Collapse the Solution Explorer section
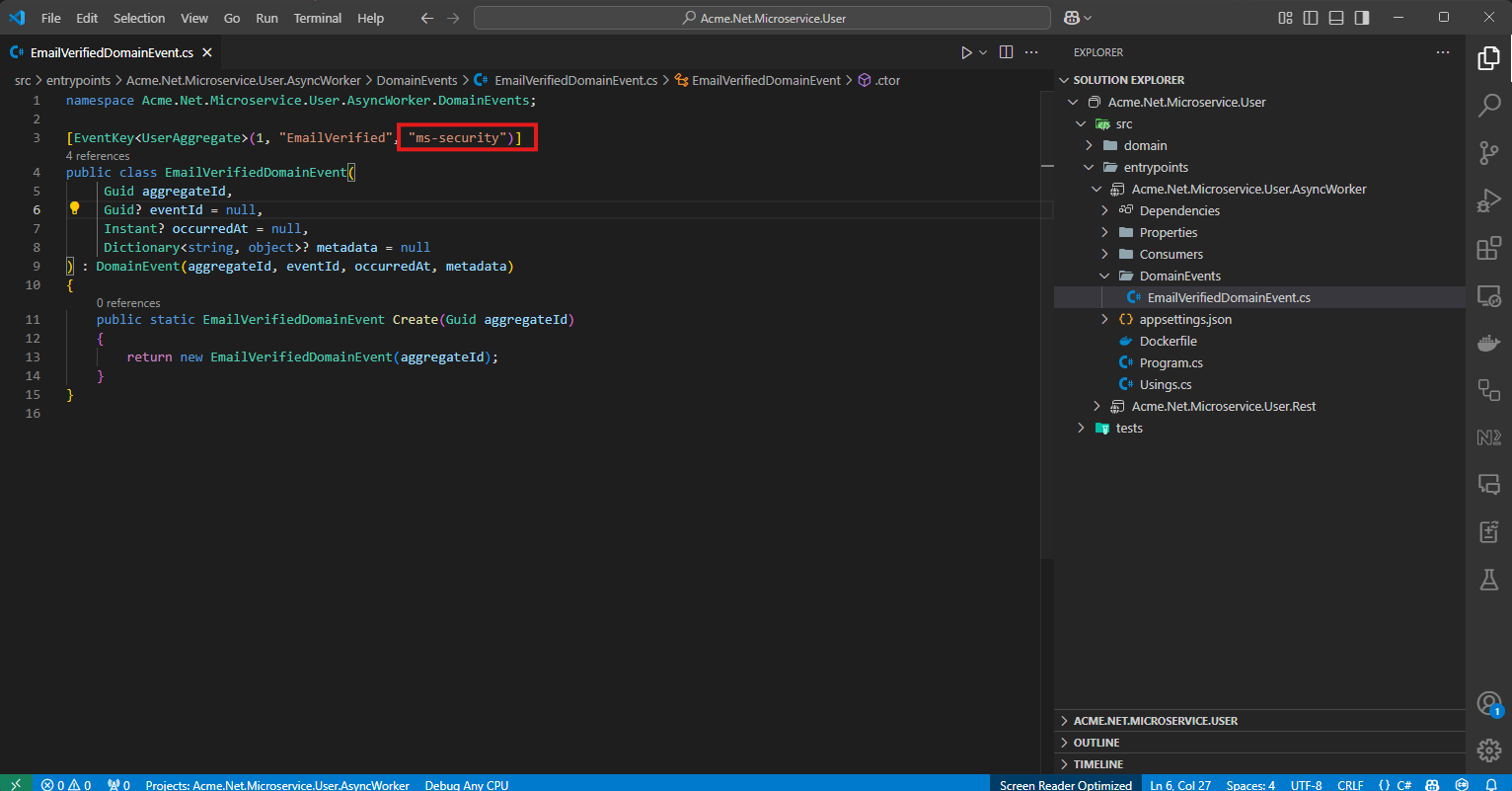Viewport: 1512px width, 791px height. coord(1064,80)
